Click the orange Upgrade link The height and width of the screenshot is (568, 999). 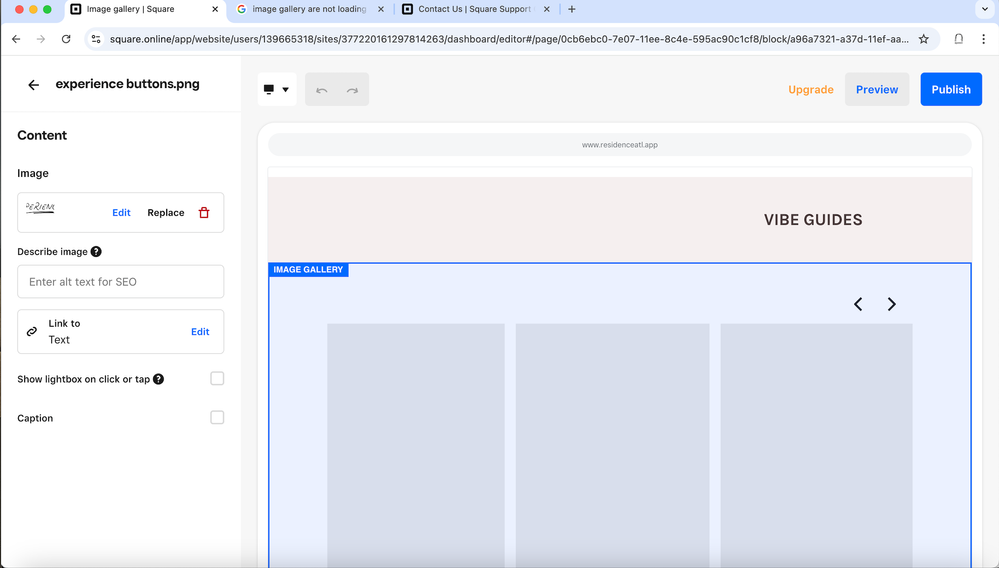coord(810,90)
